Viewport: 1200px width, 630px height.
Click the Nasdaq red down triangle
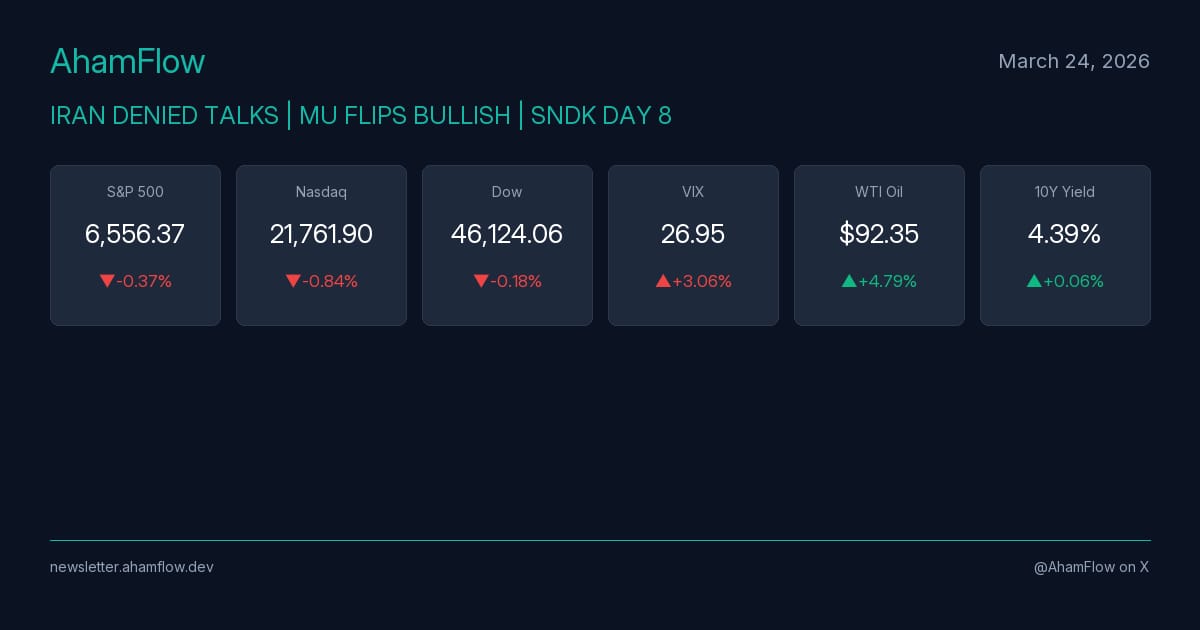pos(293,282)
